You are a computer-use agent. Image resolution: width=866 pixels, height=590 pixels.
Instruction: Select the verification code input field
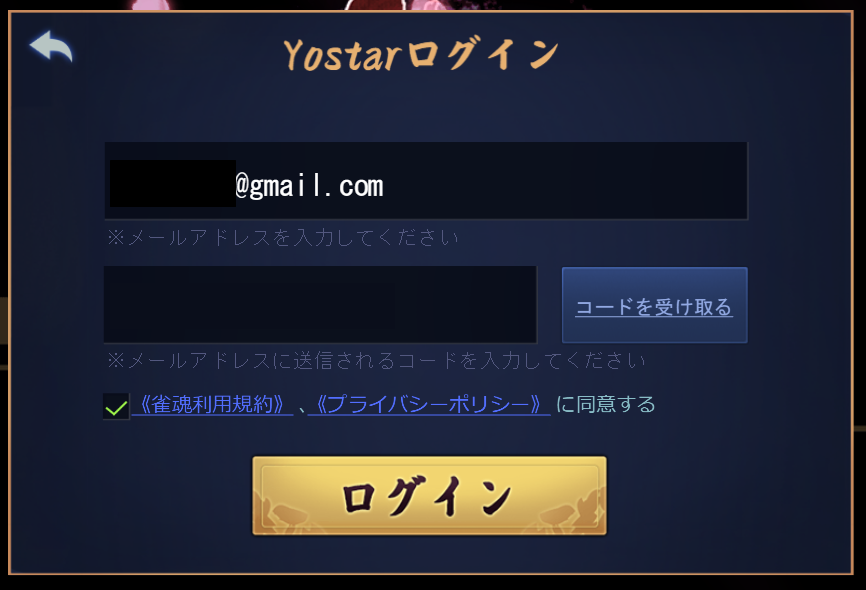320,304
